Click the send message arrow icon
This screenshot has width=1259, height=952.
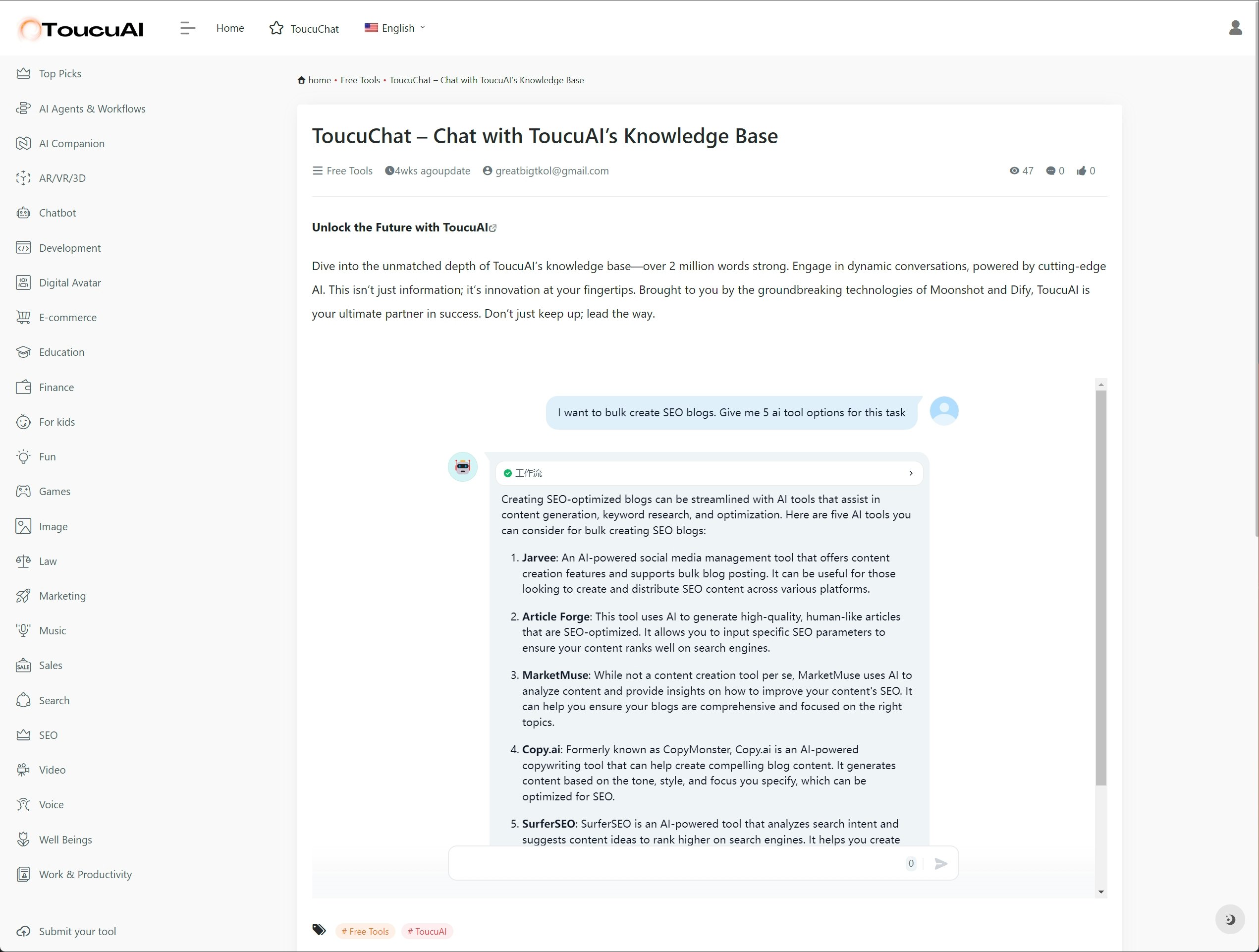click(x=941, y=864)
